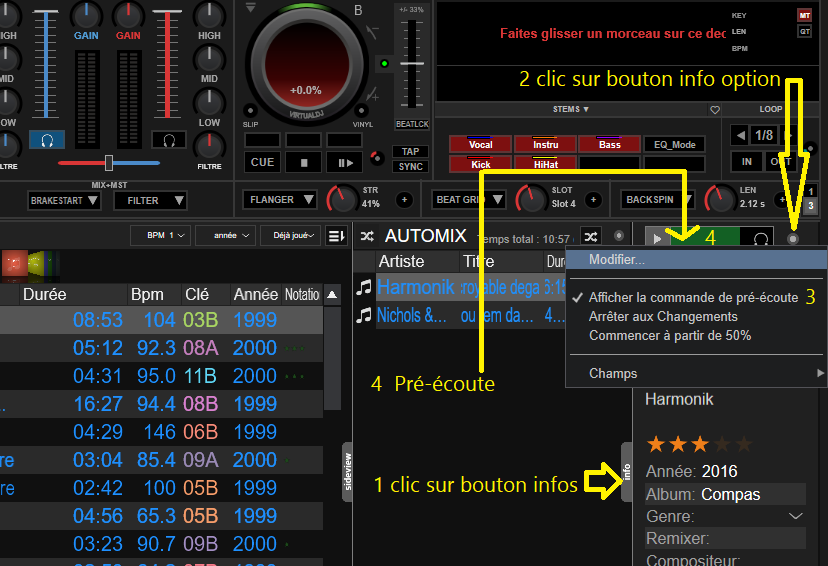The height and width of the screenshot is (566, 828).
Task: Toggle the Vocal stem pad
Action: point(480,144)
